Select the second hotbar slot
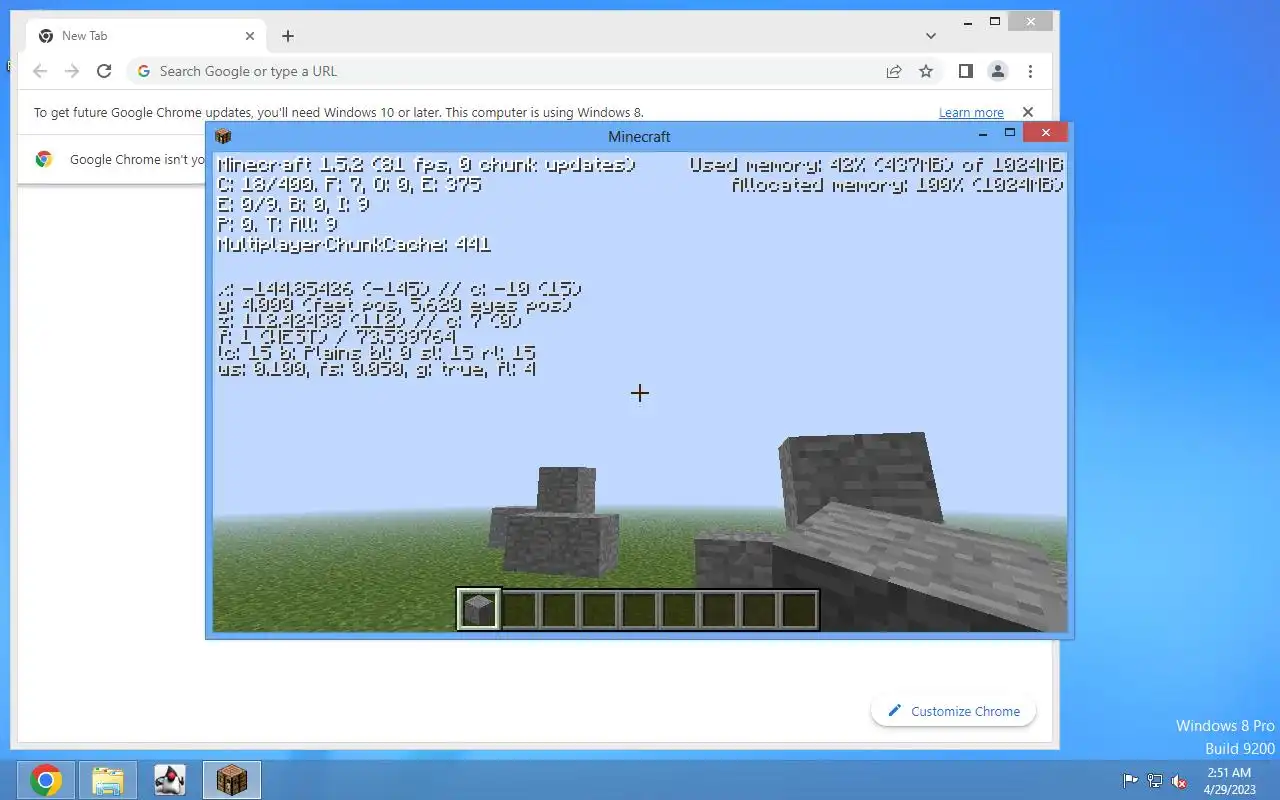The image size is (1280, 800). [x=518, y=609]
